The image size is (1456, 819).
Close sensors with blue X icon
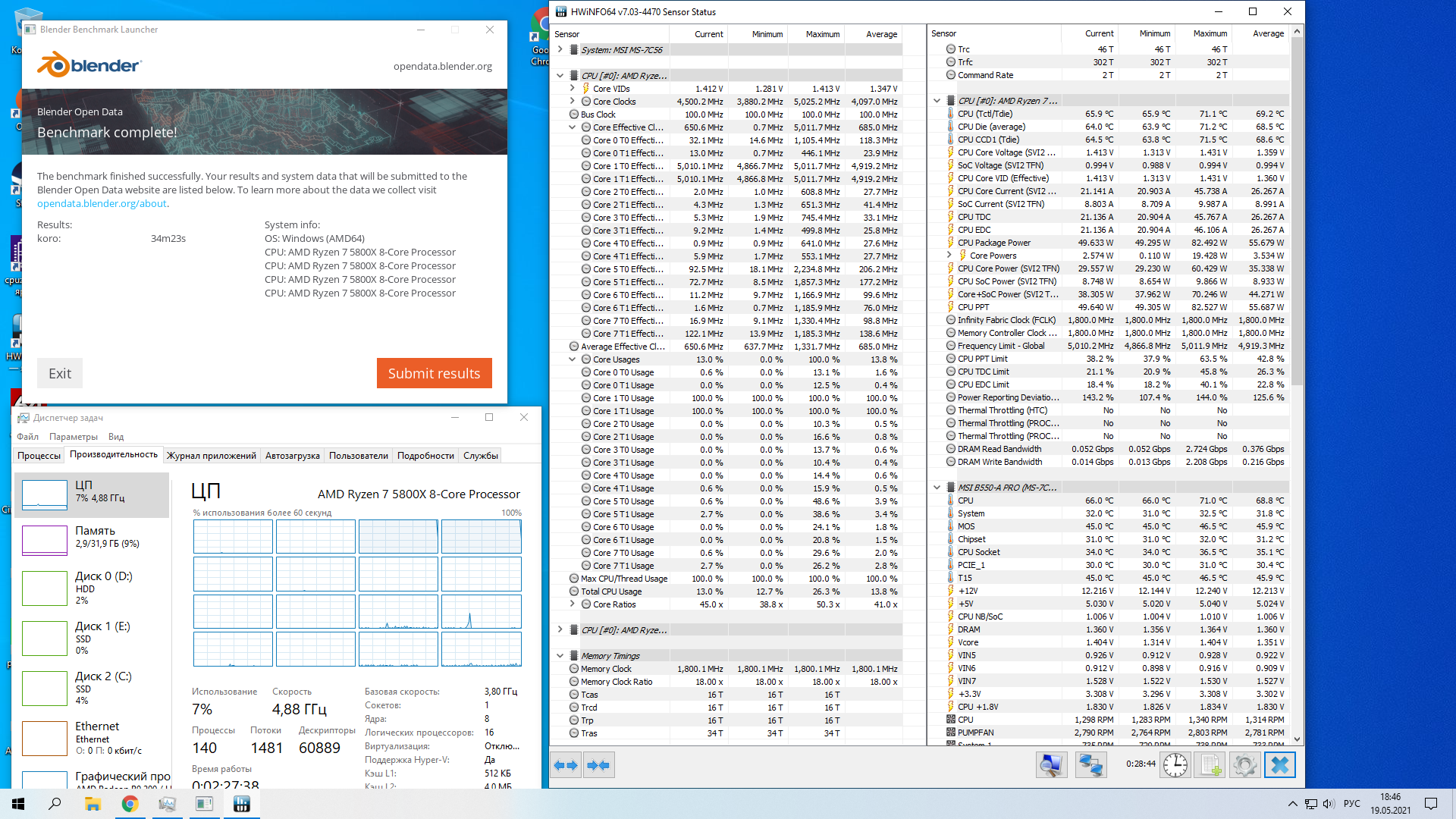coord(1280,765)
